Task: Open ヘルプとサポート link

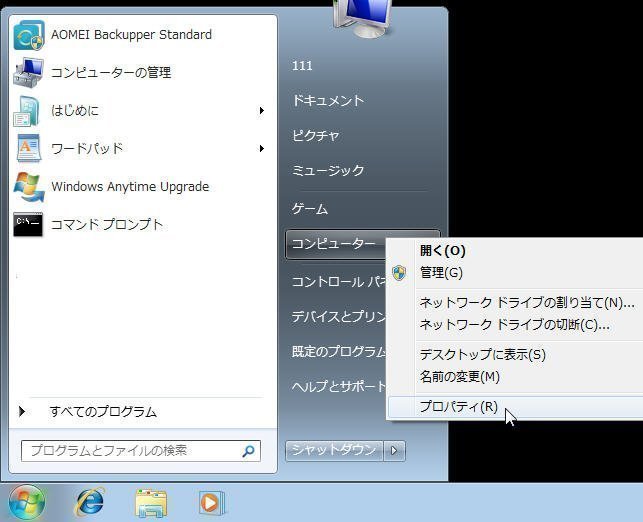Action: click(x=339, y=386)
